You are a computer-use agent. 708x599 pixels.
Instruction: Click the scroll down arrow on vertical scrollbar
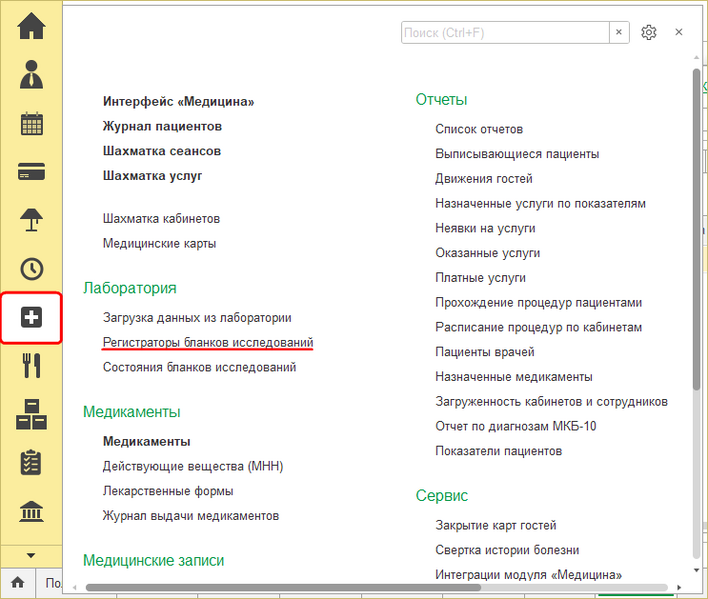click(x=696, y=570)
